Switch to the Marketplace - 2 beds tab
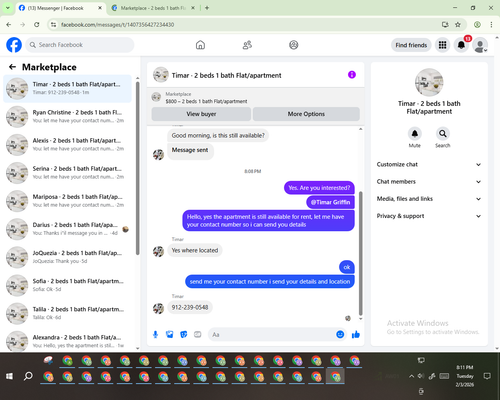Image resolution: width=500 pixels, height=400 pixels. (153, 8)
